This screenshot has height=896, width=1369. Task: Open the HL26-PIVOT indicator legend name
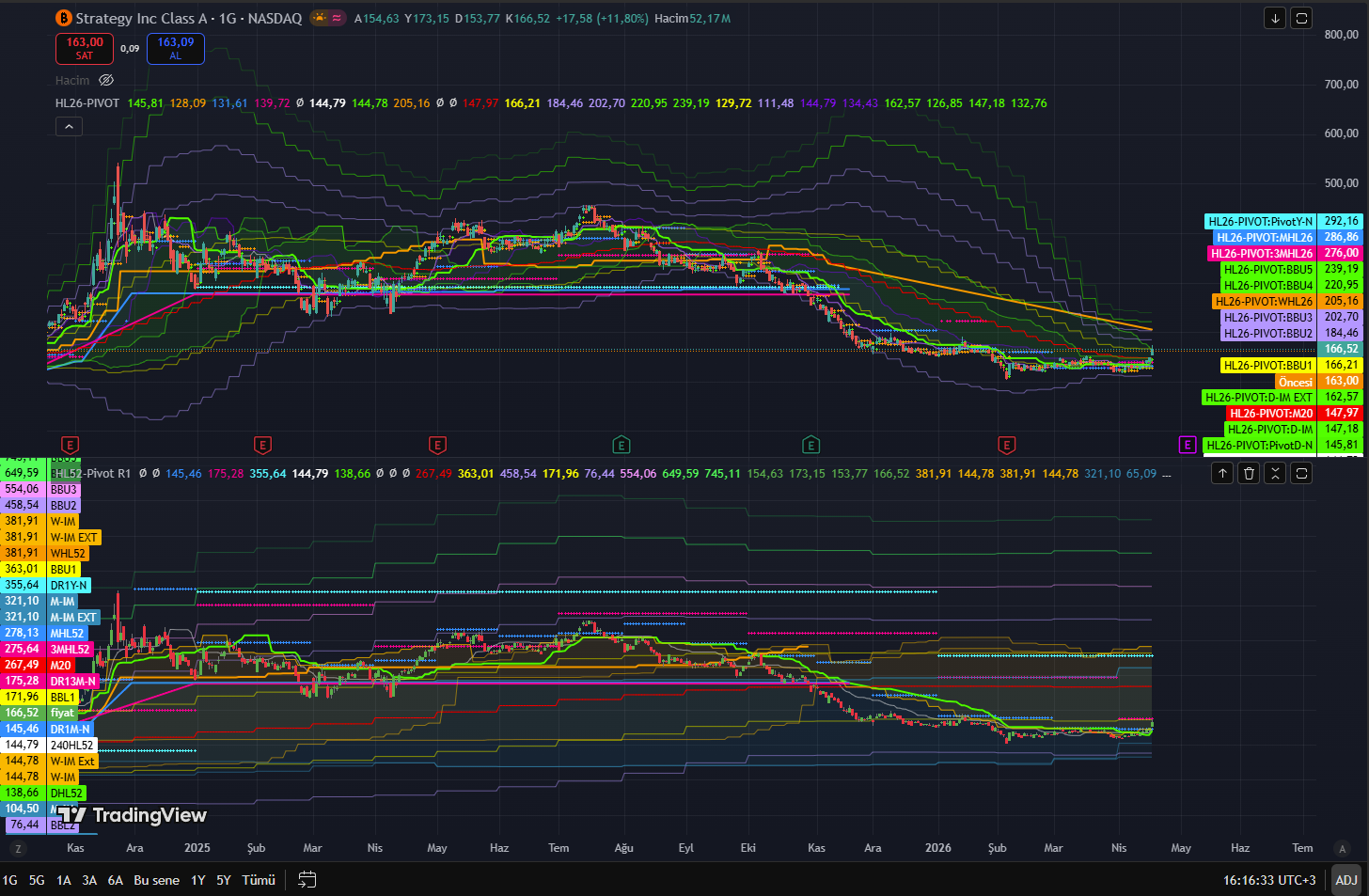click(87, 103)
